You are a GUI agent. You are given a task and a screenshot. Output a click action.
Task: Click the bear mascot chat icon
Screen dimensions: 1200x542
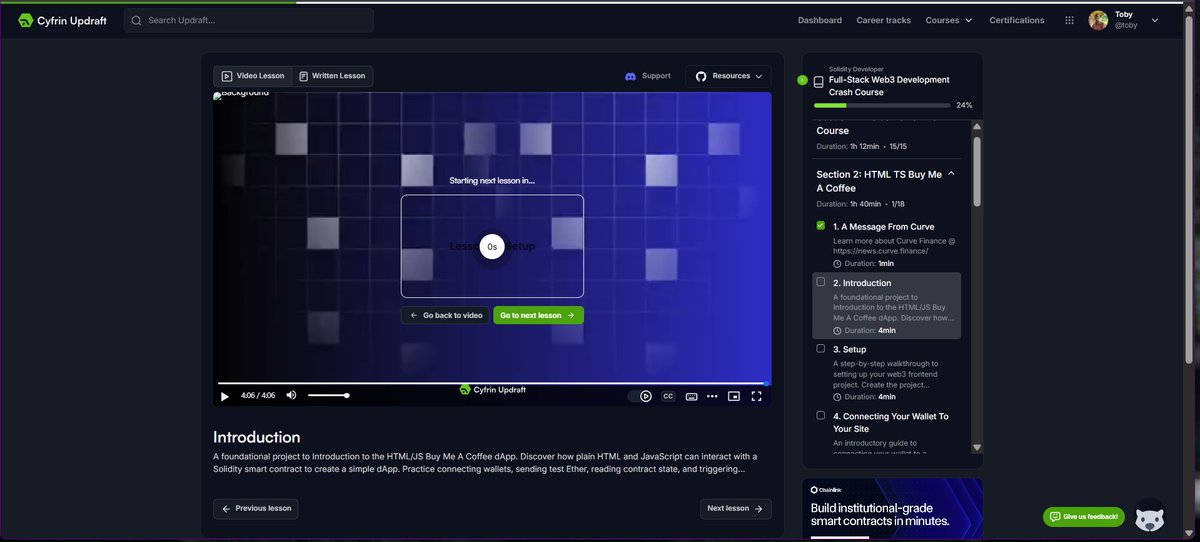point(1150,516)
